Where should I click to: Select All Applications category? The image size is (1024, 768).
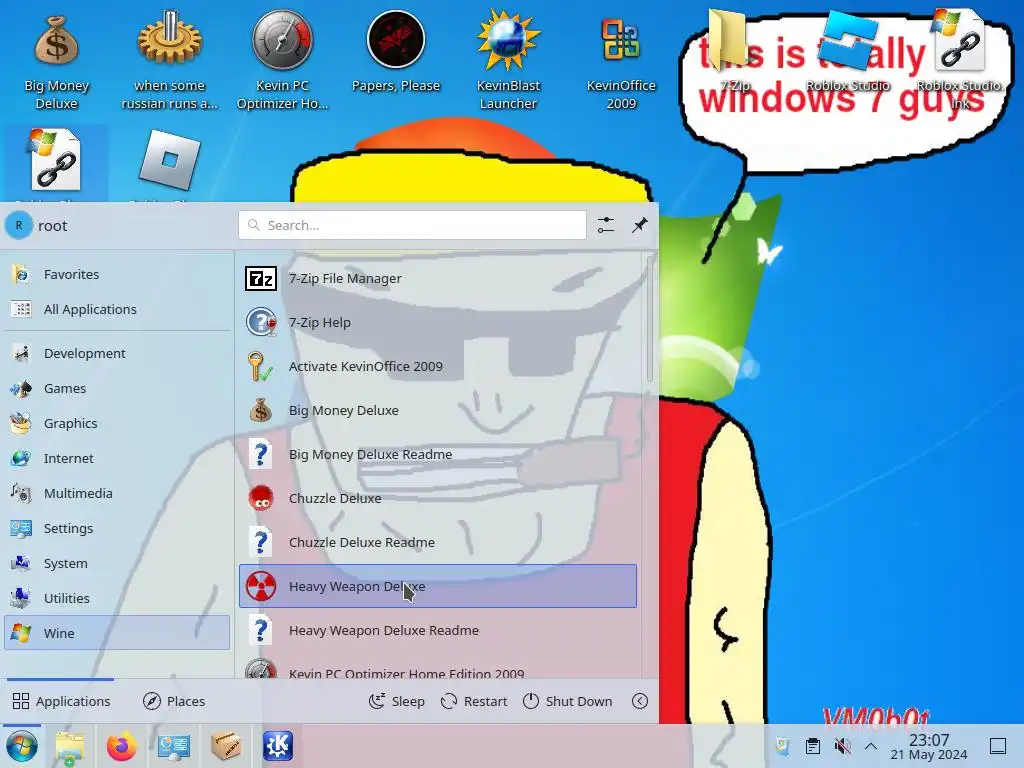coord(117,309)
